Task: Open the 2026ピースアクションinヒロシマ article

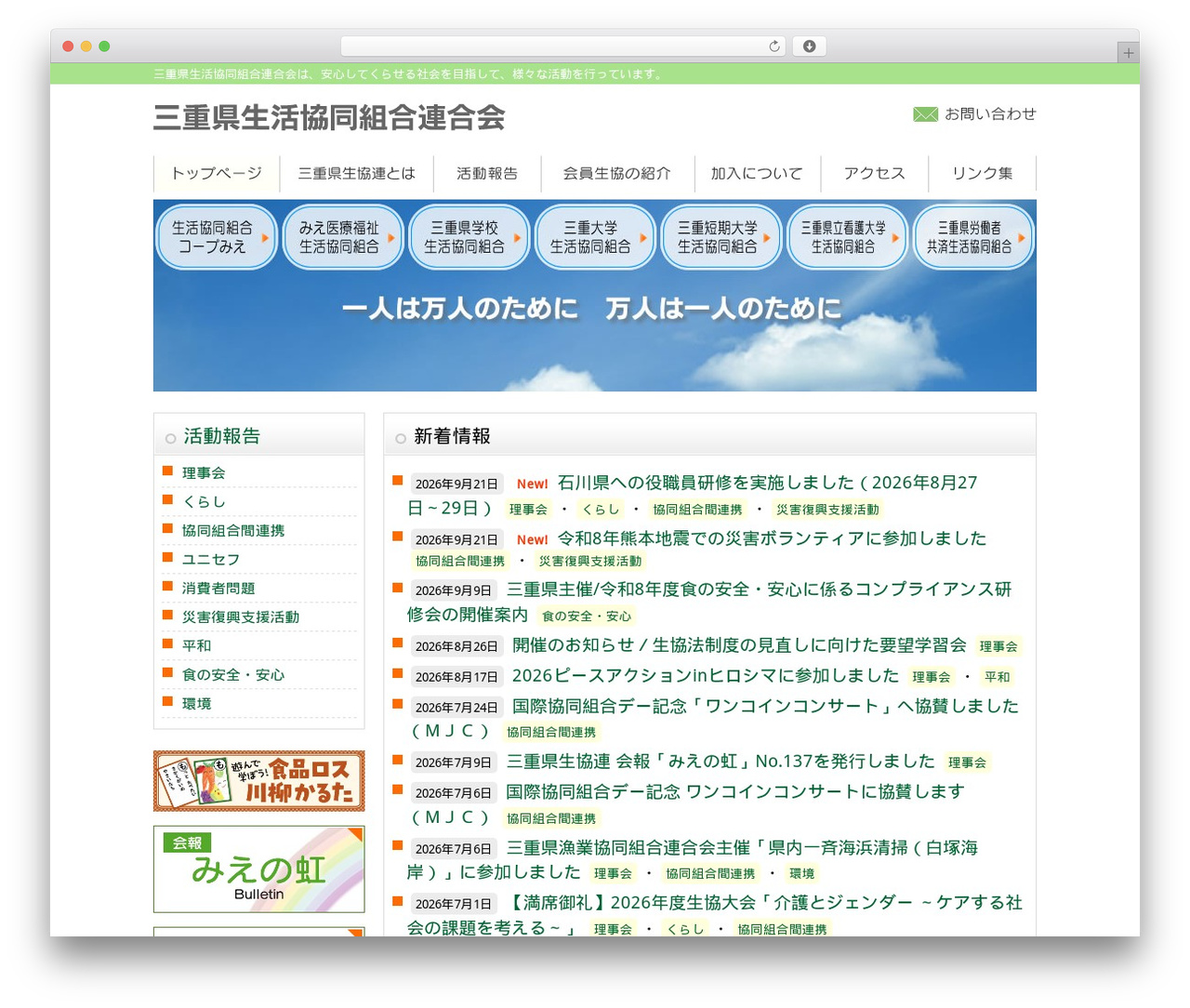Action: click(706, 676)
